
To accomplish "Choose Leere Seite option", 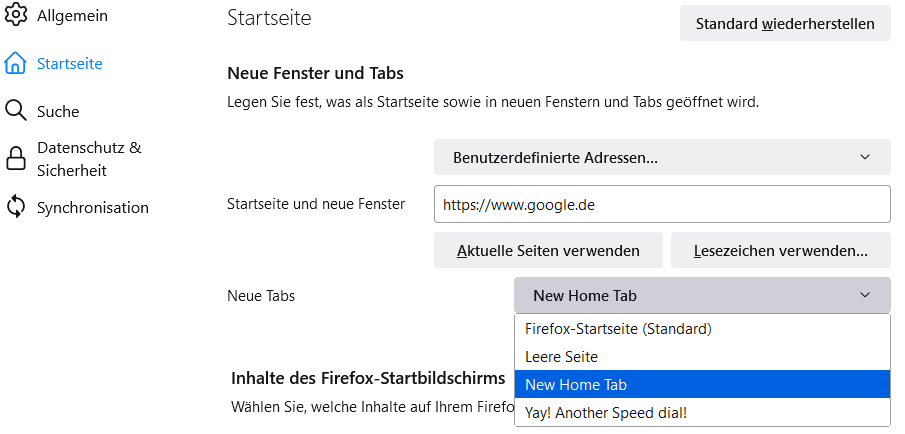I will coord(561,356).
